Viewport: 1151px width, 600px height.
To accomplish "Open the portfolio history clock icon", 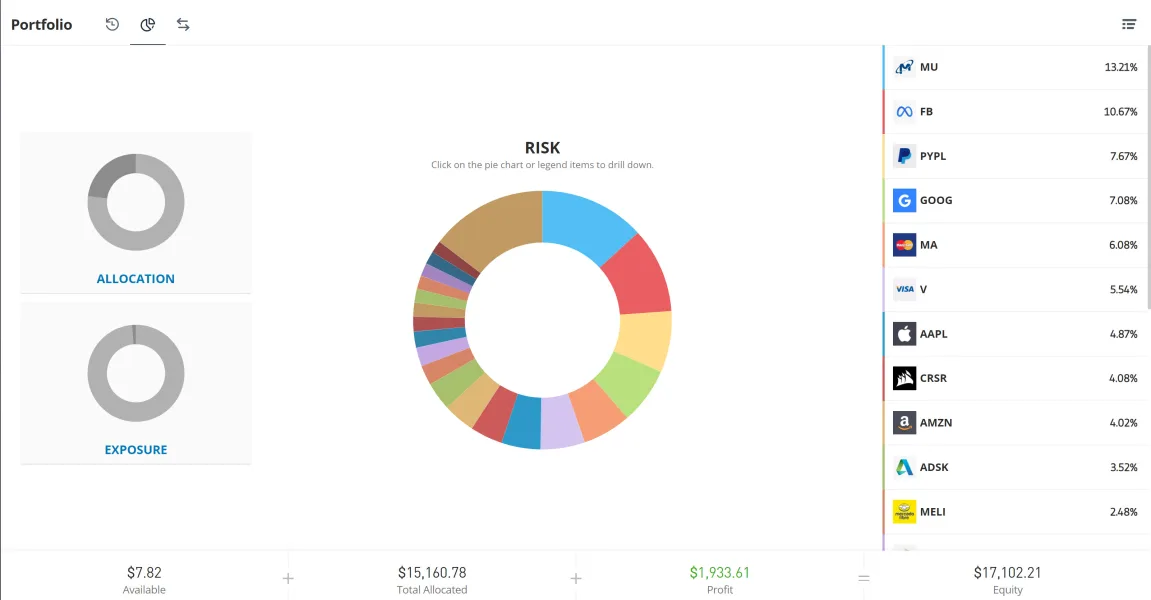I will click(x=112, y=24).
